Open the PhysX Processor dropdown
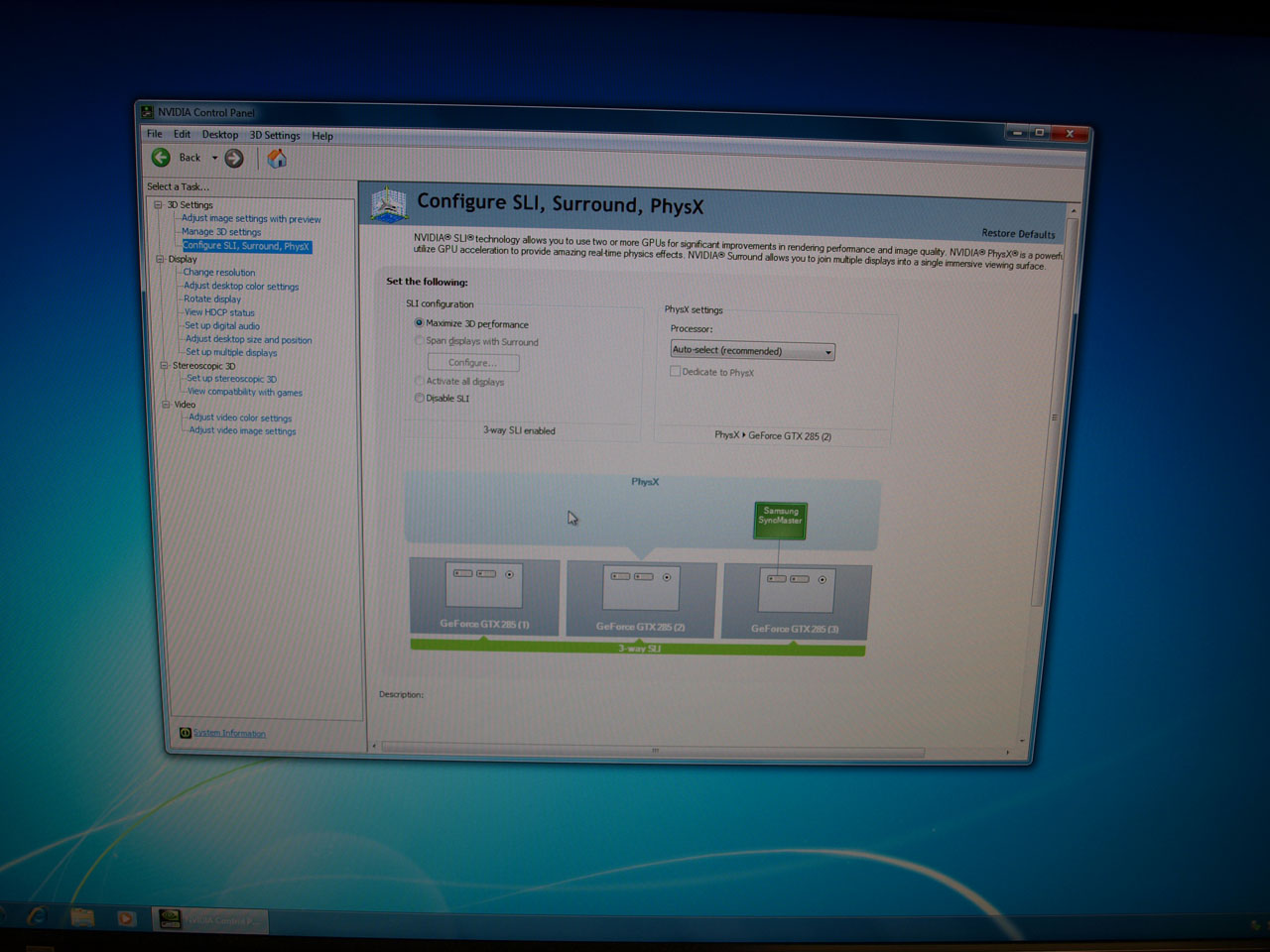The height and width of the screenshot is (952, 1270). pyautogui.click(x=752, y=350)
